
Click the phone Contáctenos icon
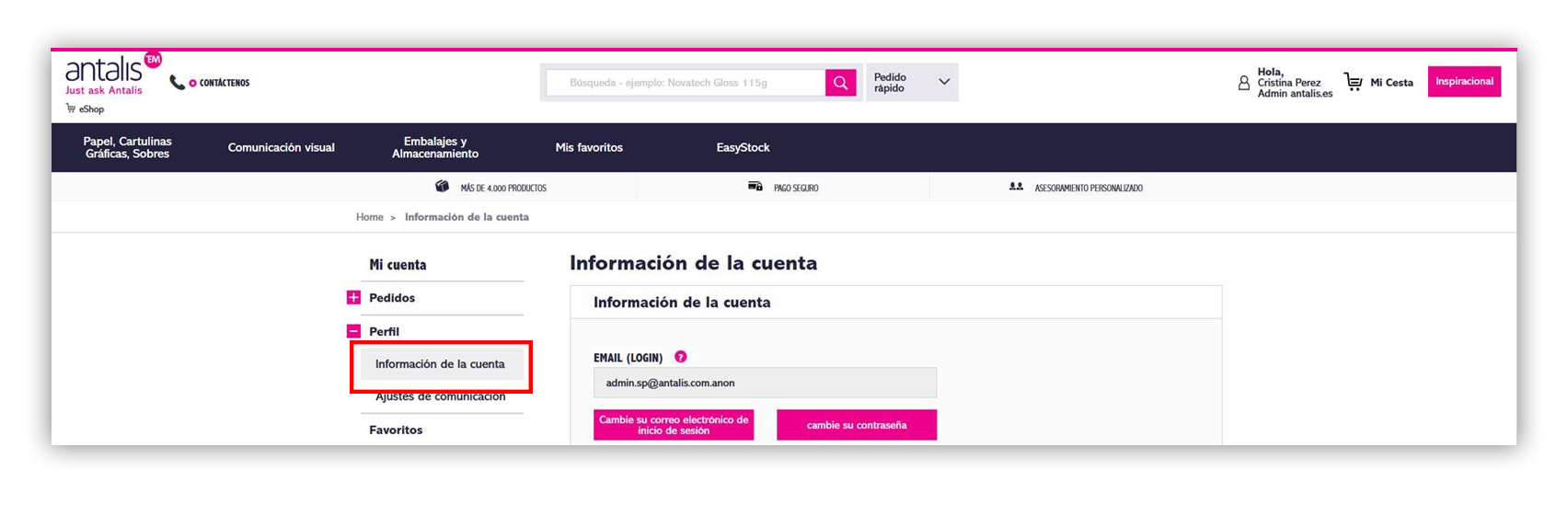click(177, 83)
